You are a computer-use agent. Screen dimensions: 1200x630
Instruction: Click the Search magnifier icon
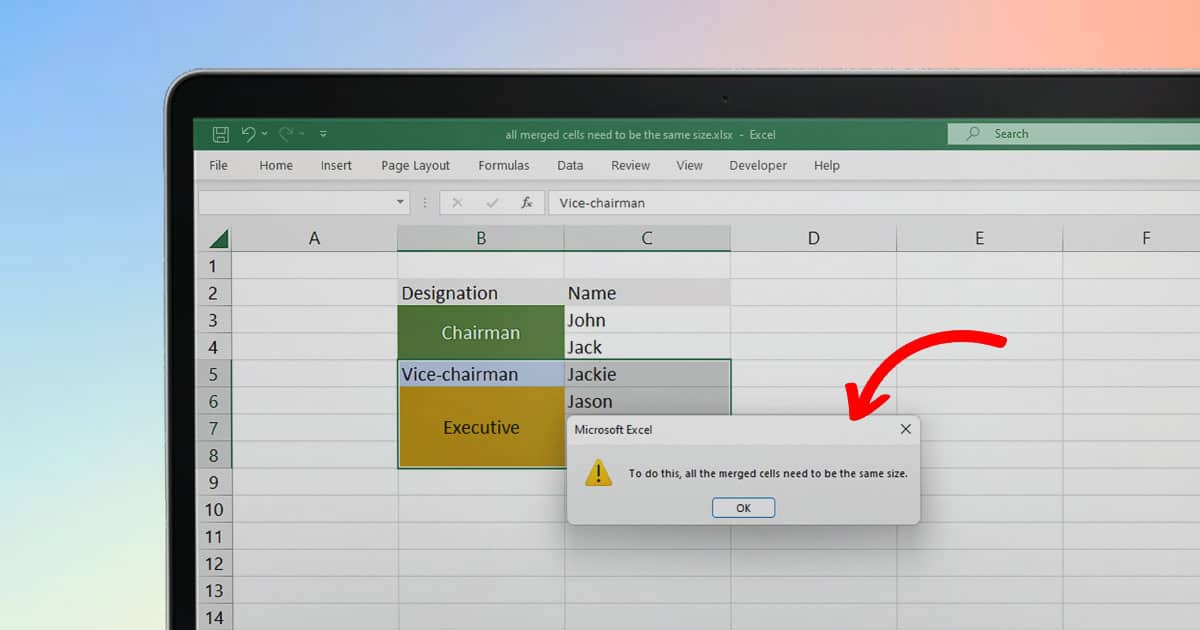coord(972,134)
